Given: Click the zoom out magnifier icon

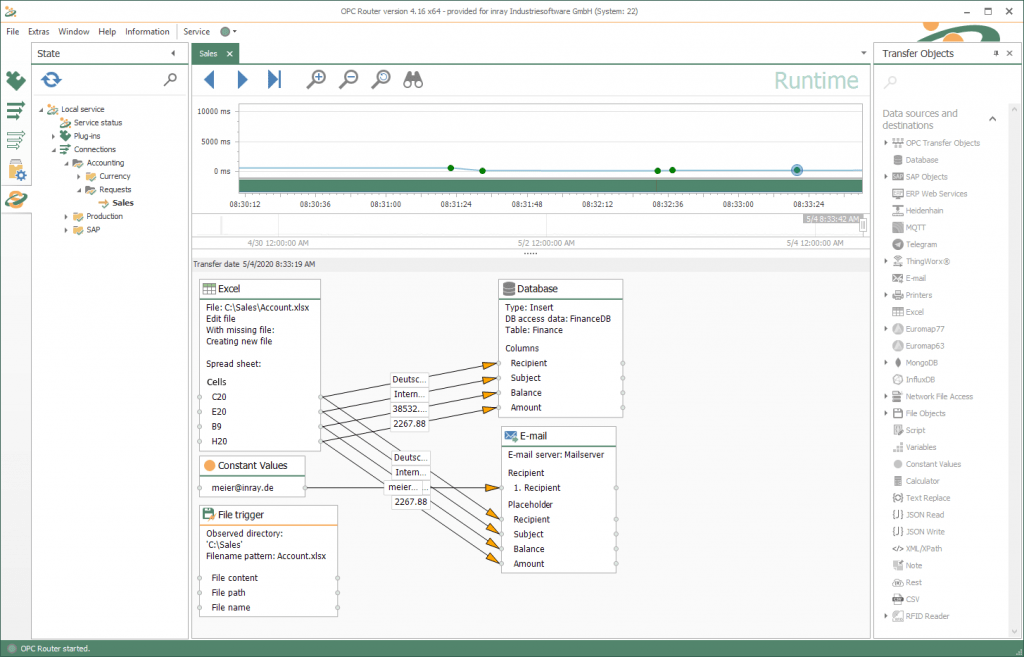Looking at the screenshot, I should click(x=349, y=80).
